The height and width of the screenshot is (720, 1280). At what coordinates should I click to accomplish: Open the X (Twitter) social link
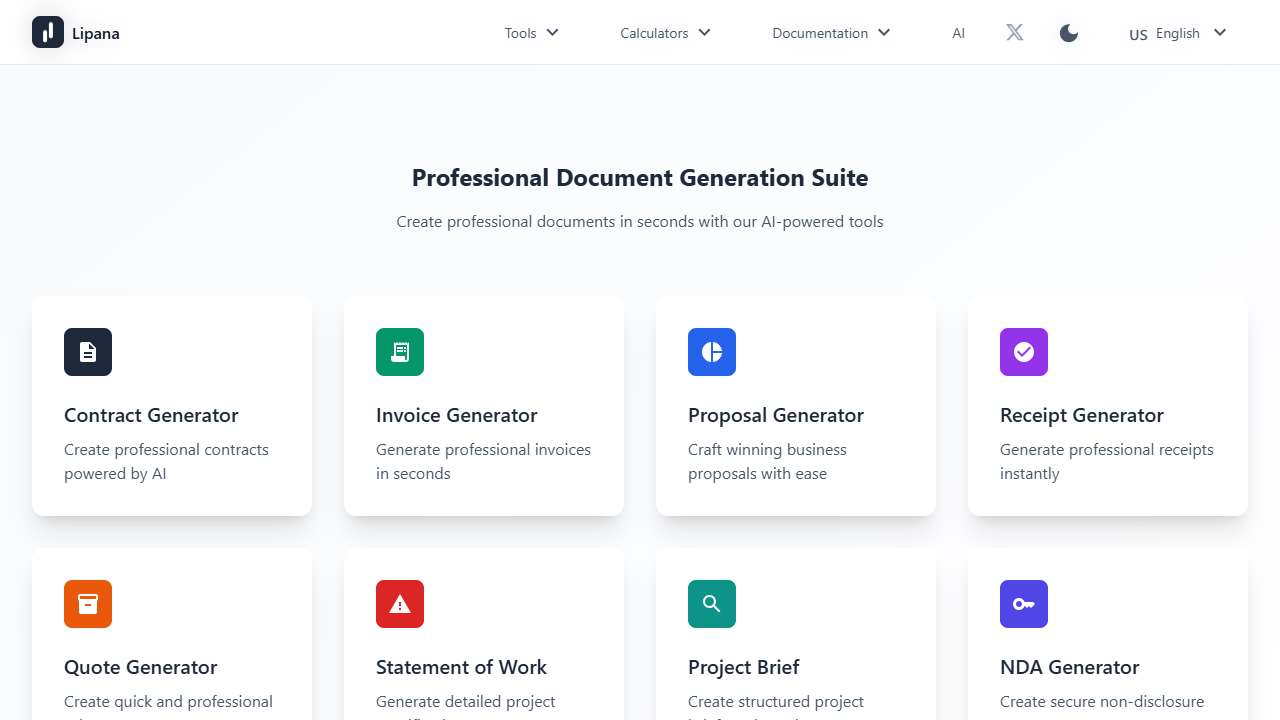(x=1014, y=33)
